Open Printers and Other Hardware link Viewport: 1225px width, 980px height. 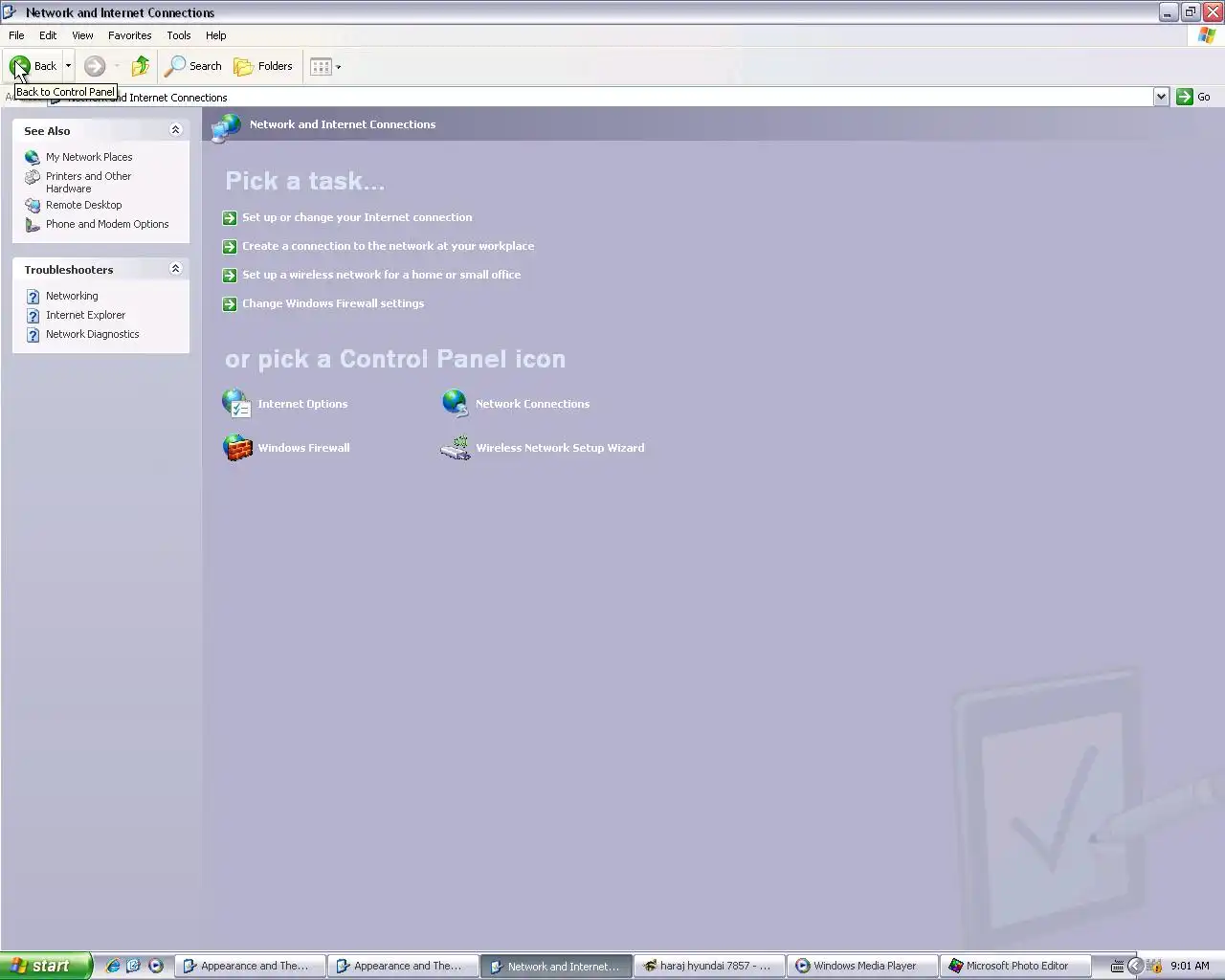point(88,182)
